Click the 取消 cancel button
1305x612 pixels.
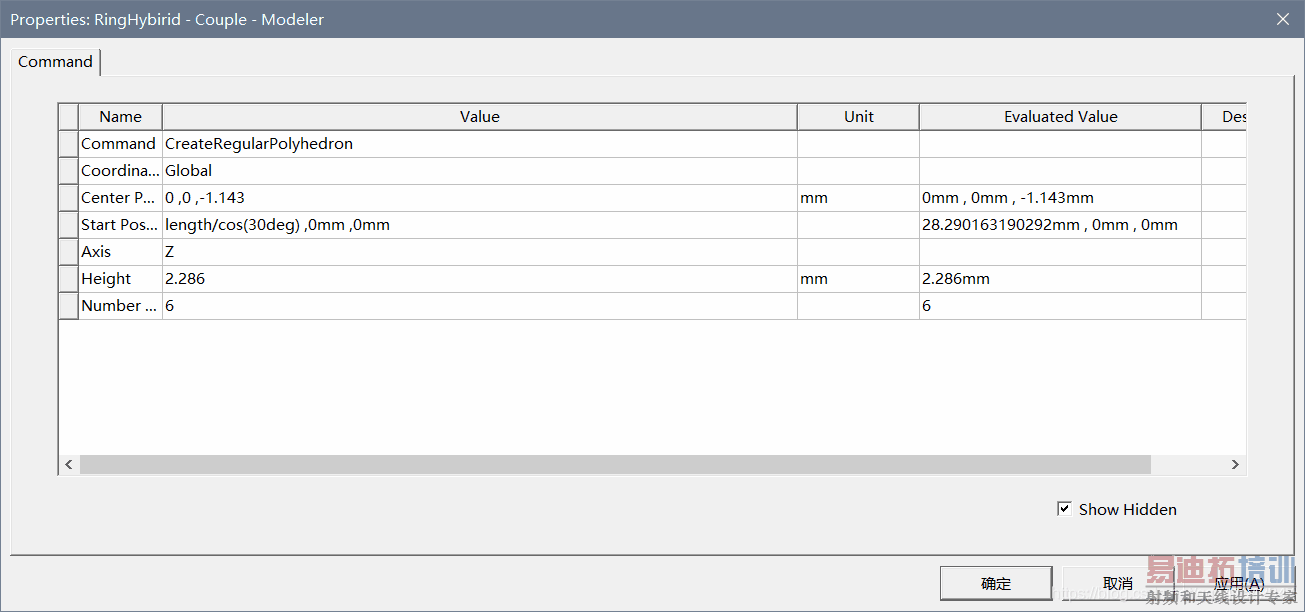(1117, 583)
